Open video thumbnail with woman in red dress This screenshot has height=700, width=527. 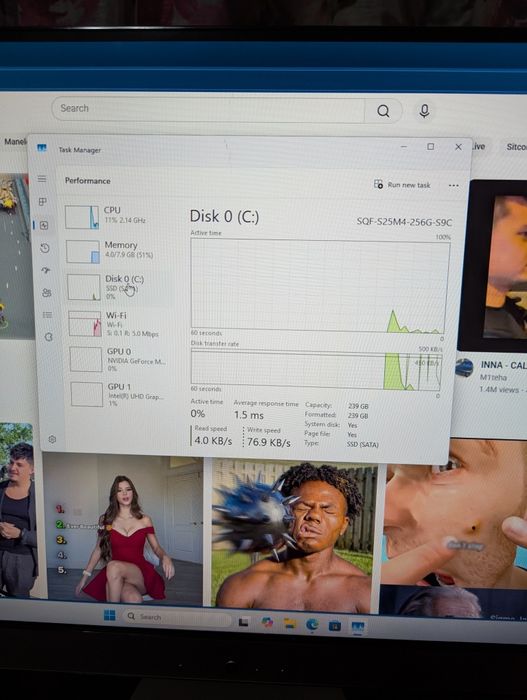(125, 529)
